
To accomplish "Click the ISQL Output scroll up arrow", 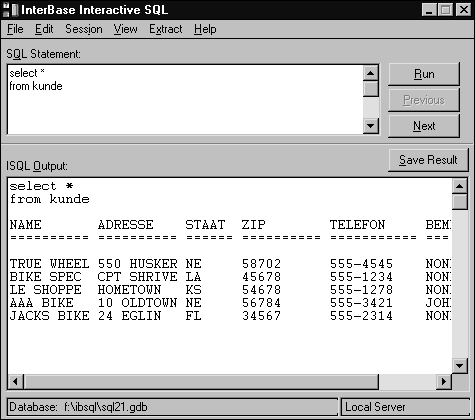I will click(x=460, y=186).
